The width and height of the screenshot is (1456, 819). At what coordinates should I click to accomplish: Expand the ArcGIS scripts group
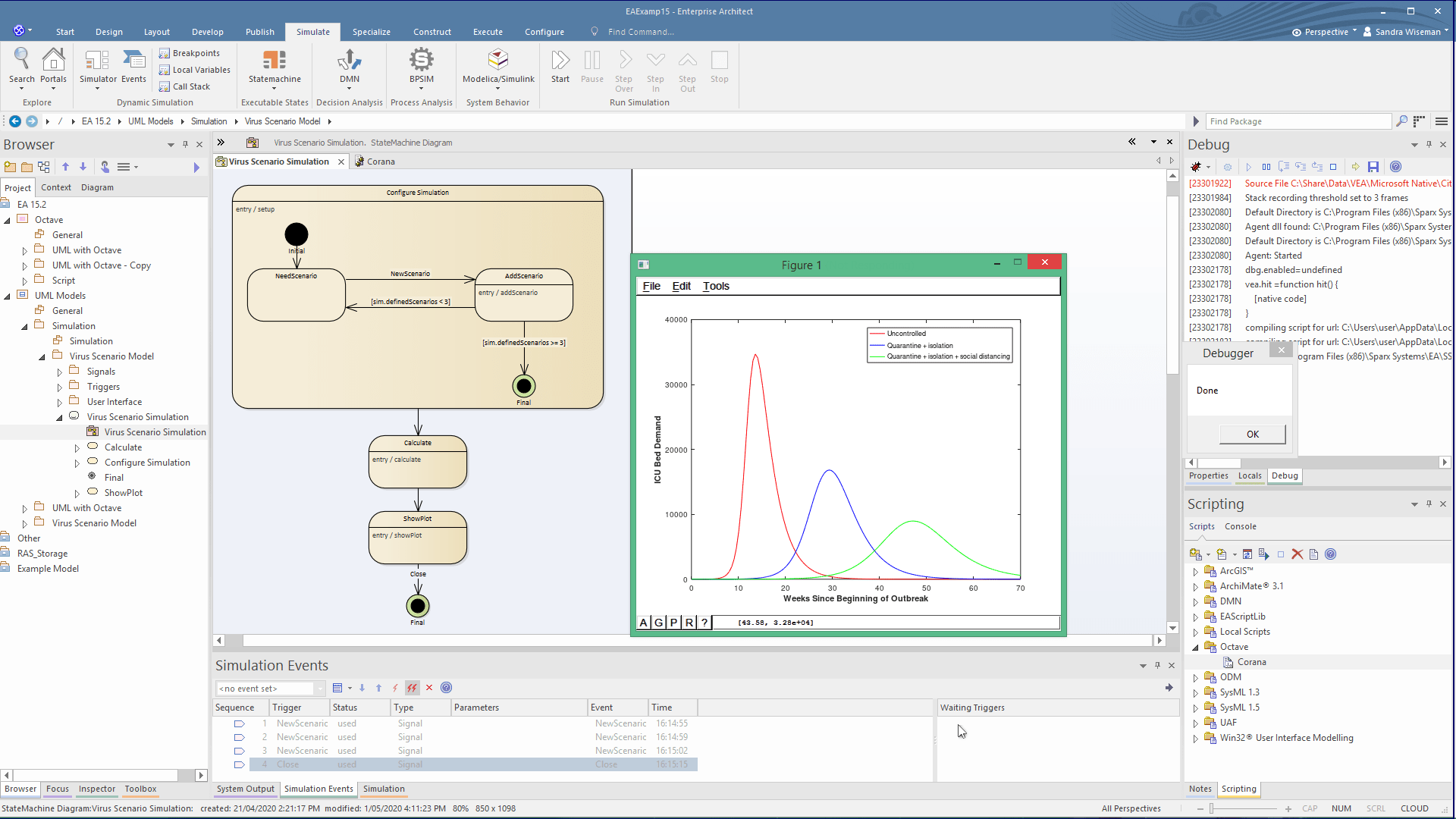tap(1196, 572)
